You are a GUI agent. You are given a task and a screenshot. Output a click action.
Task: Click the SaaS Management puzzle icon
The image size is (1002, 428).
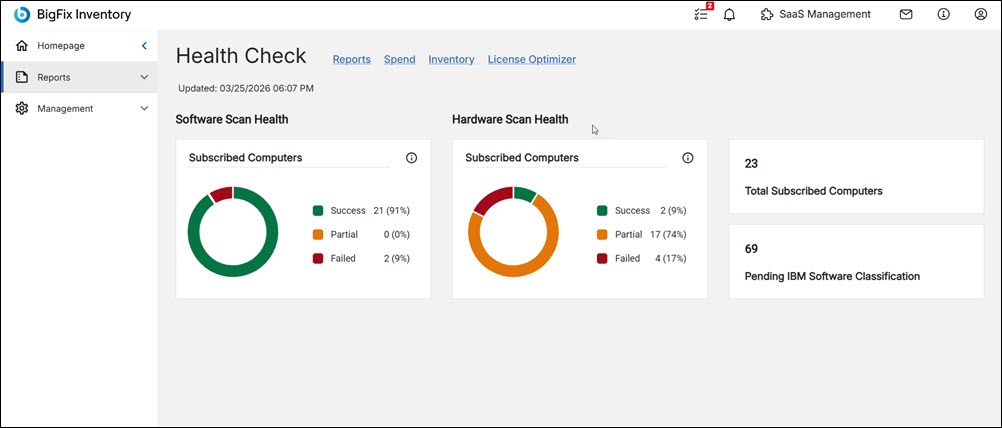coord(767,14)
